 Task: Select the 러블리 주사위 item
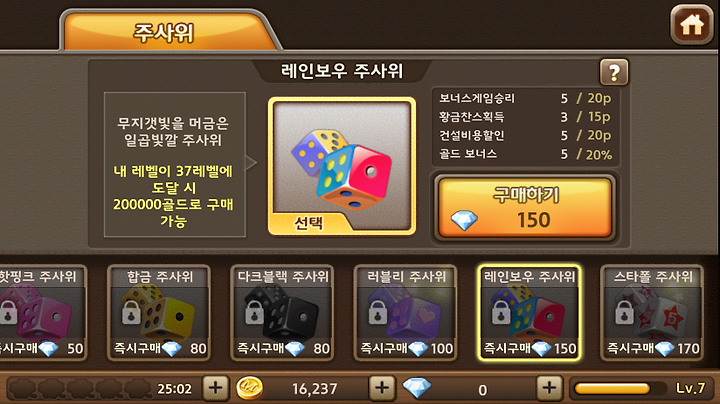pyautogui.click(x=405, y=312)
